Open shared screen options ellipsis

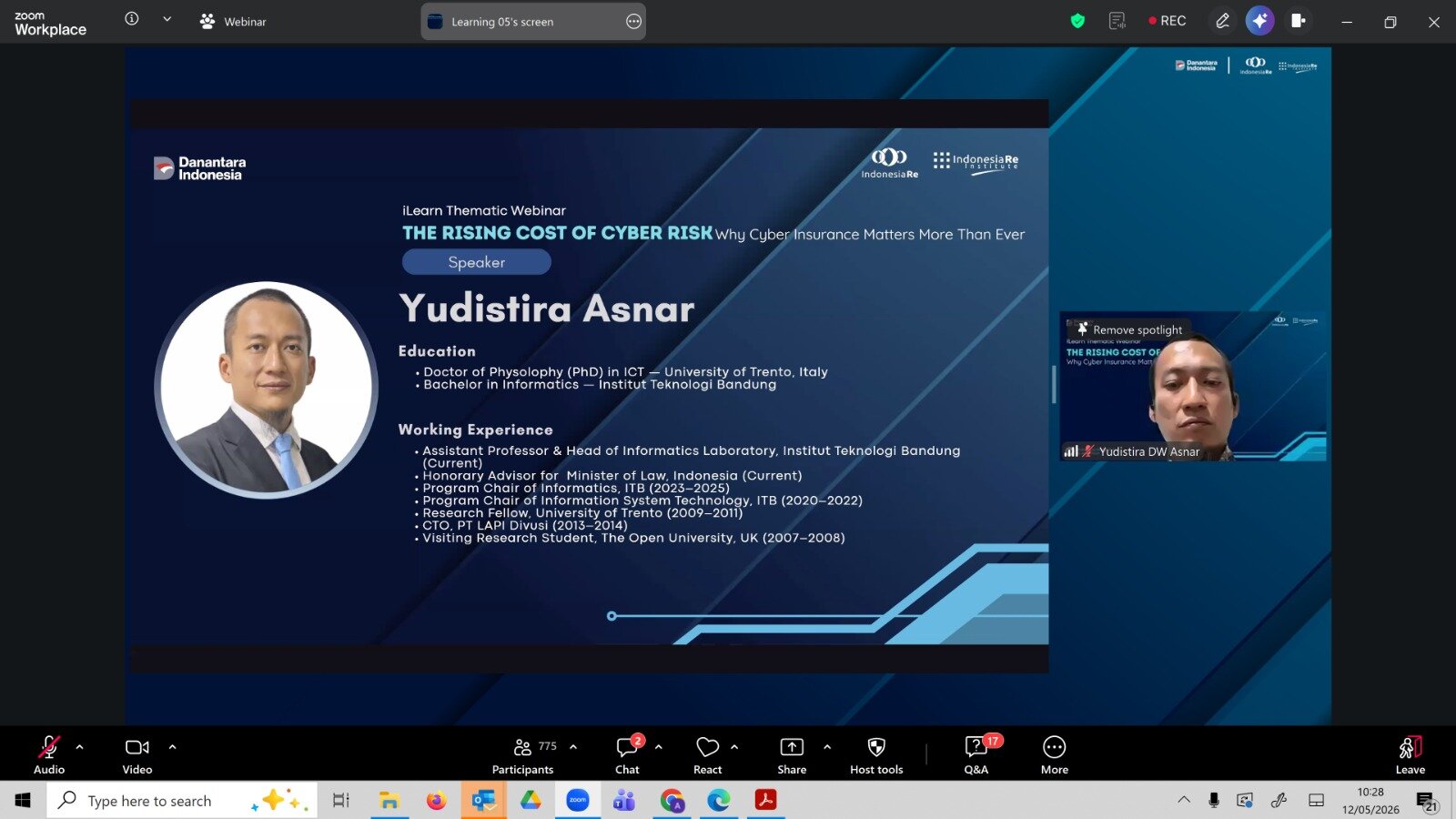click(634, 22)
